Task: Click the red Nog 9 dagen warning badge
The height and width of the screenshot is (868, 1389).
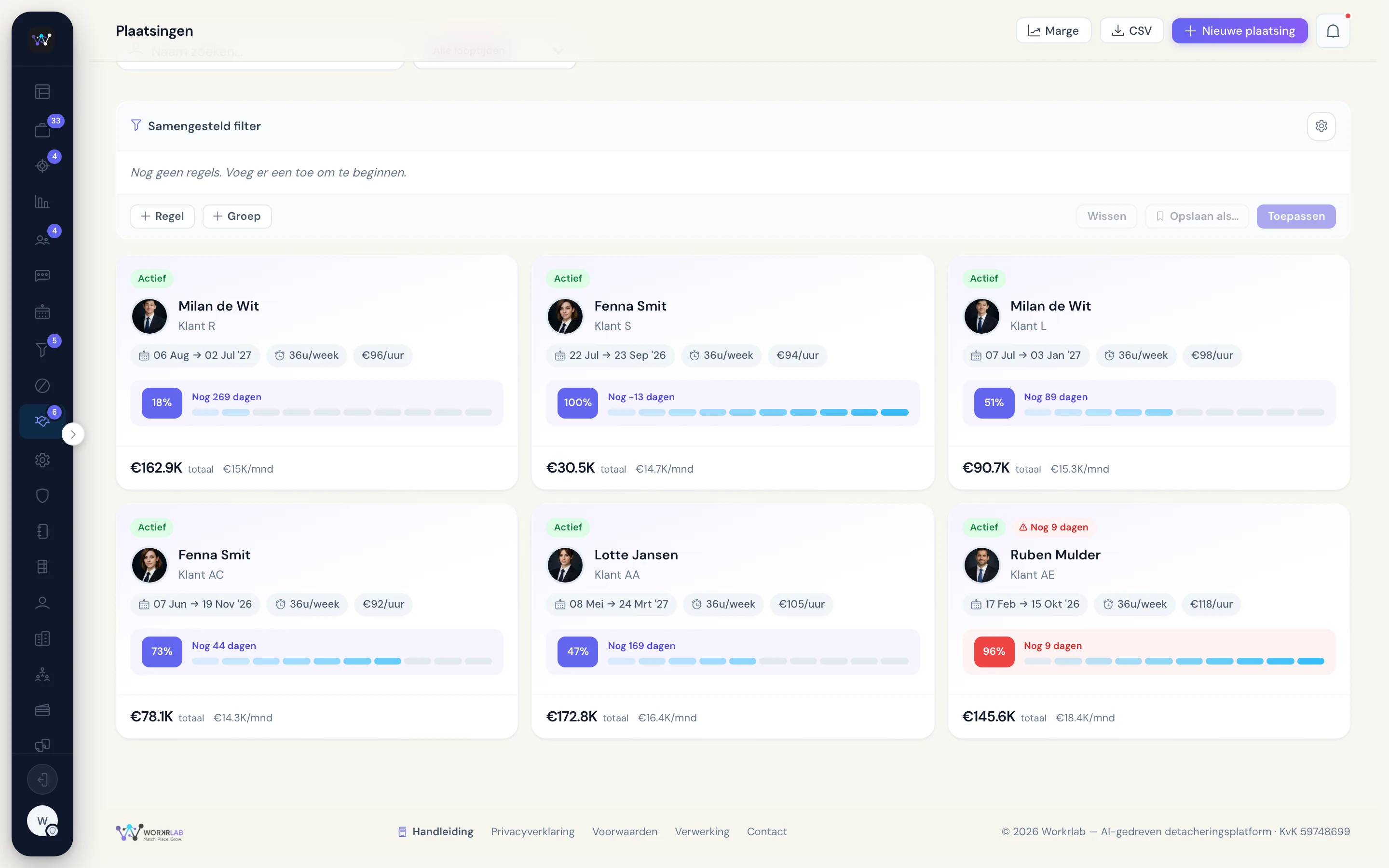Action: click(x=1053, y=527)
